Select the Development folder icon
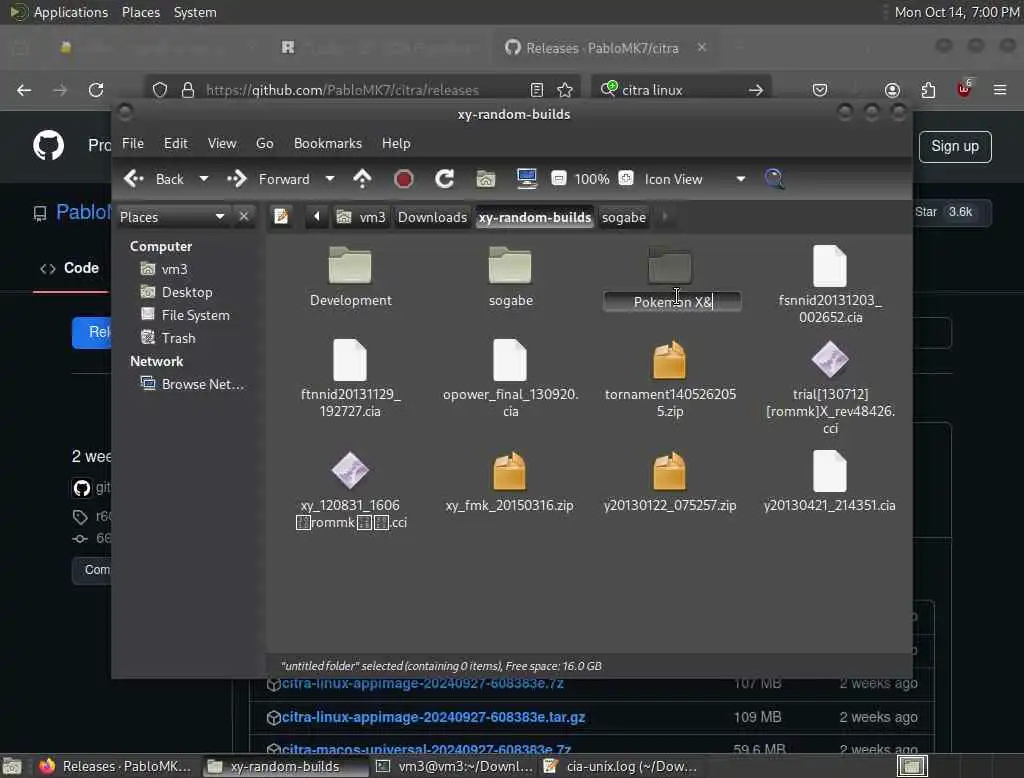 tap(350, 267)
